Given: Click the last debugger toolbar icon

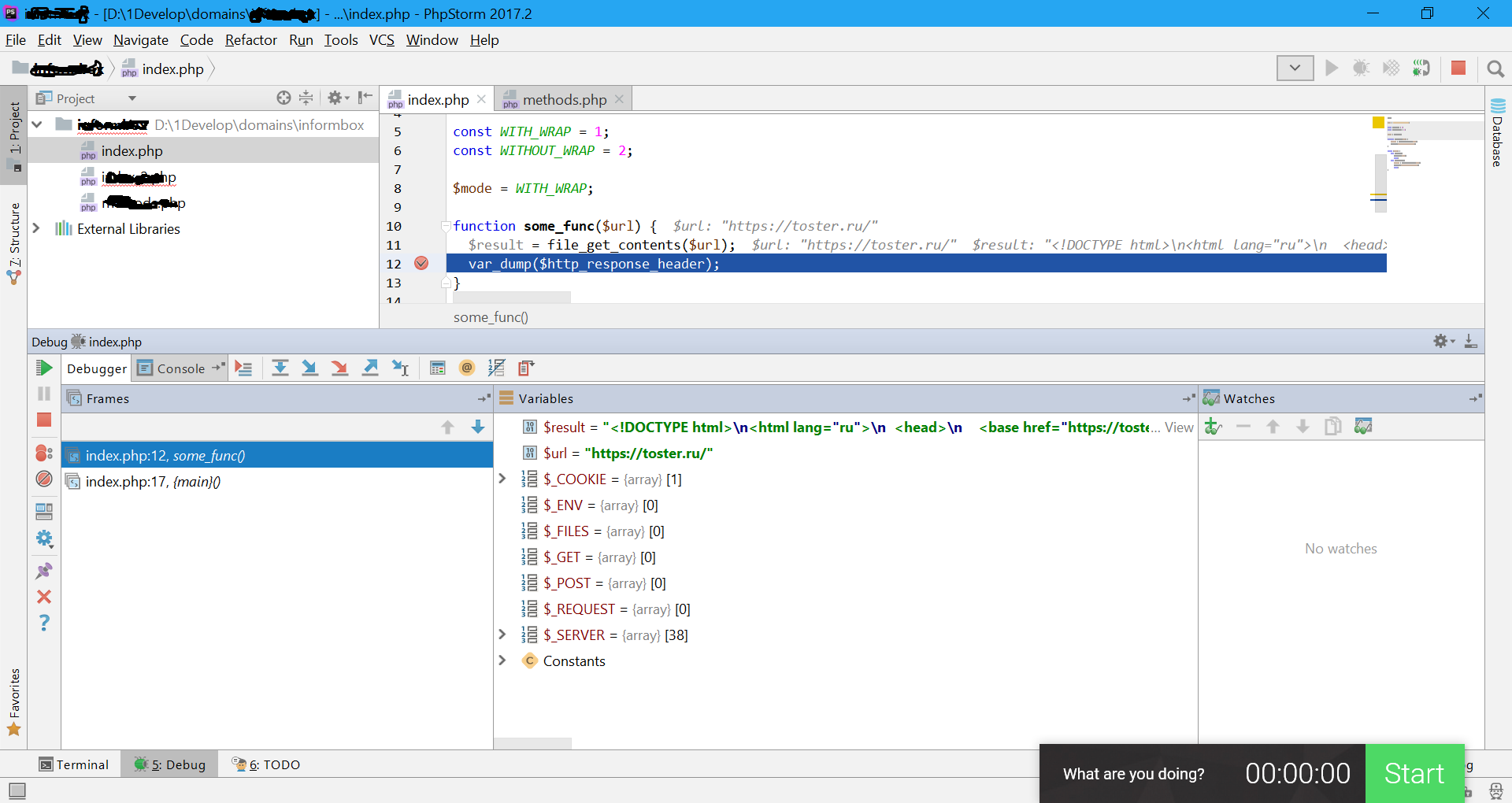Looking at the screenshot, I should (526, 368).
